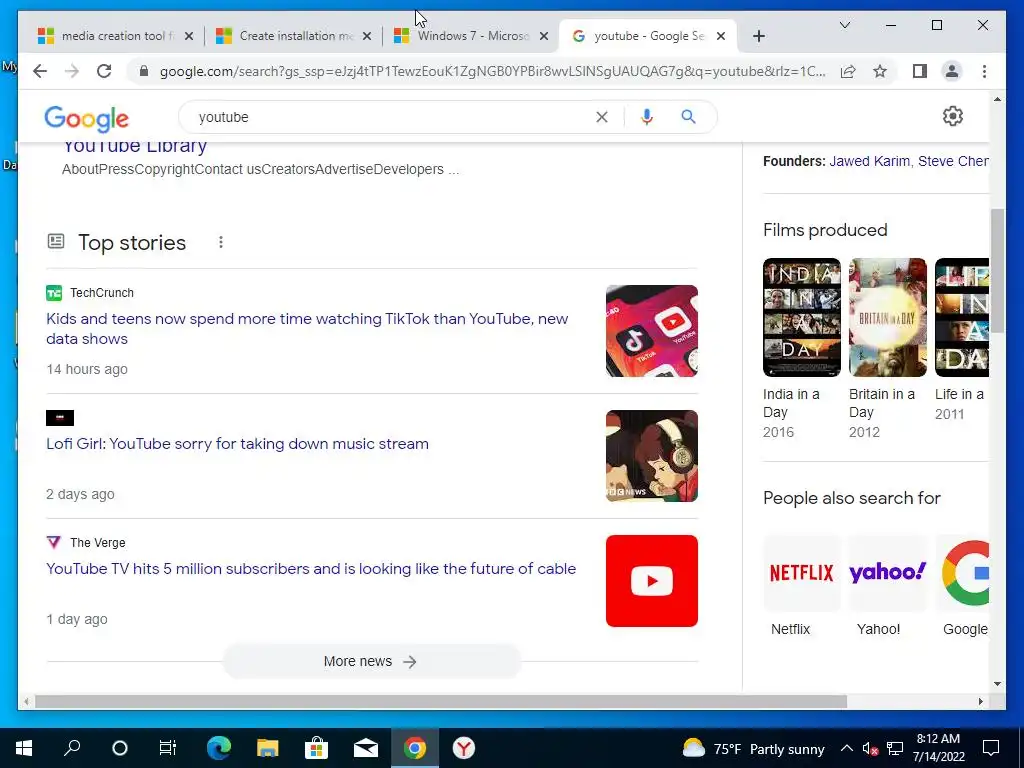Viewport: 1024px width, 768px height.
Task: Open Life in a Day 2011 poster
Action: point(961,317)
